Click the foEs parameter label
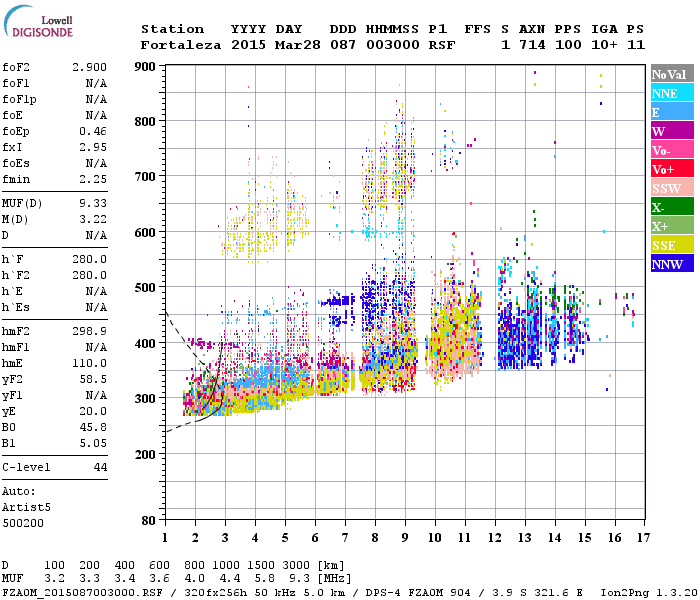Screen dimensions: 700x600 pyautogui.click(x=16, y=163)
